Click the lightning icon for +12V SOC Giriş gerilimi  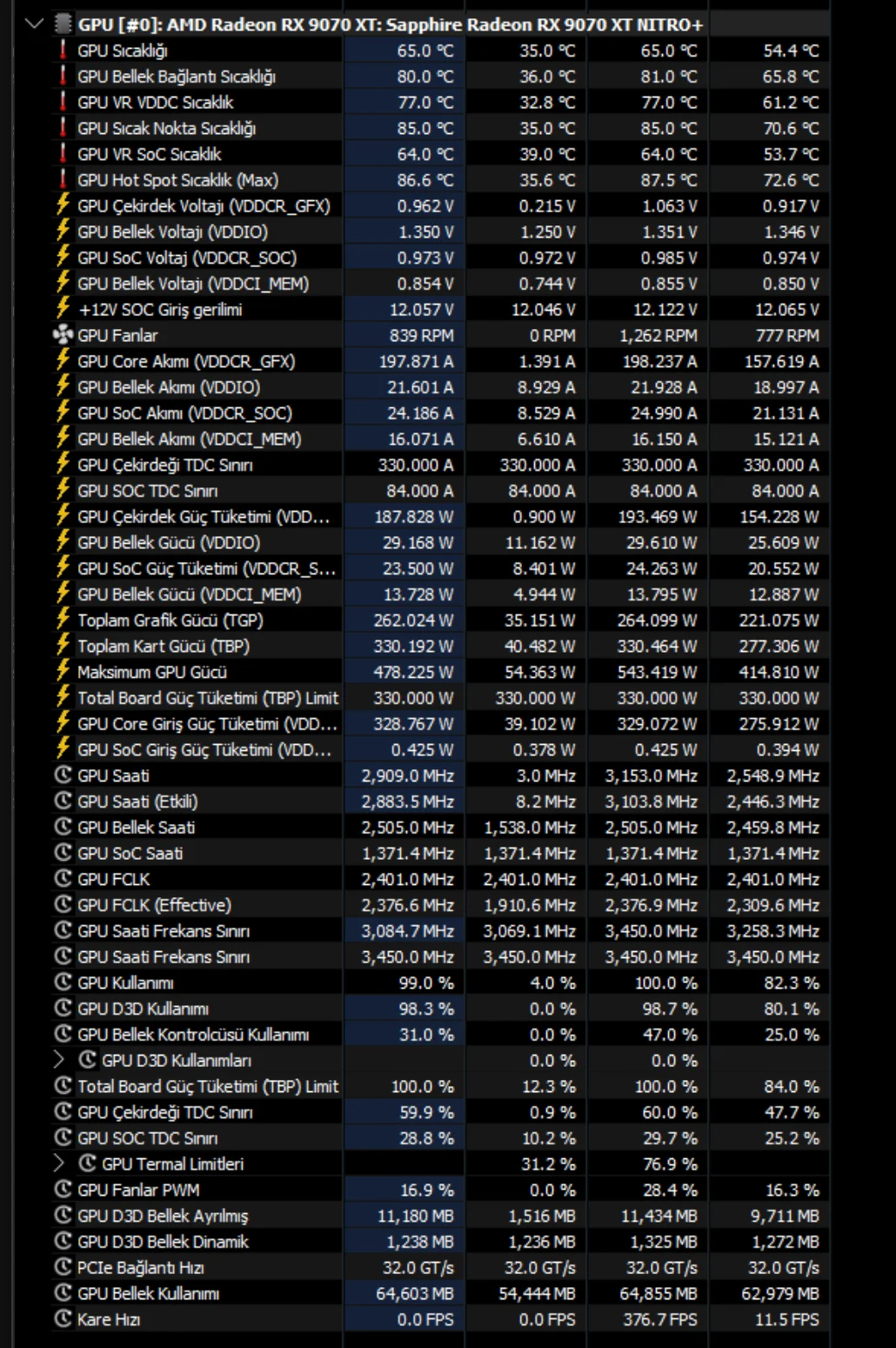pos(63,309)
